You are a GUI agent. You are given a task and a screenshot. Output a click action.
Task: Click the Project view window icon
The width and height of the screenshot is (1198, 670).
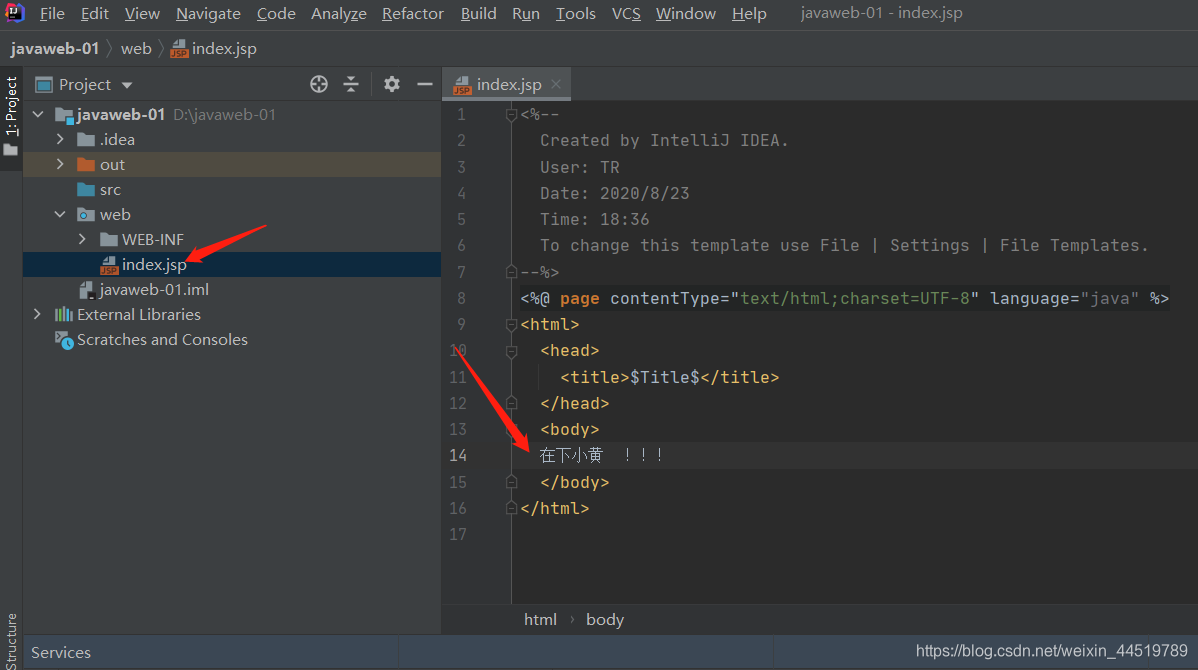point(44,84)
